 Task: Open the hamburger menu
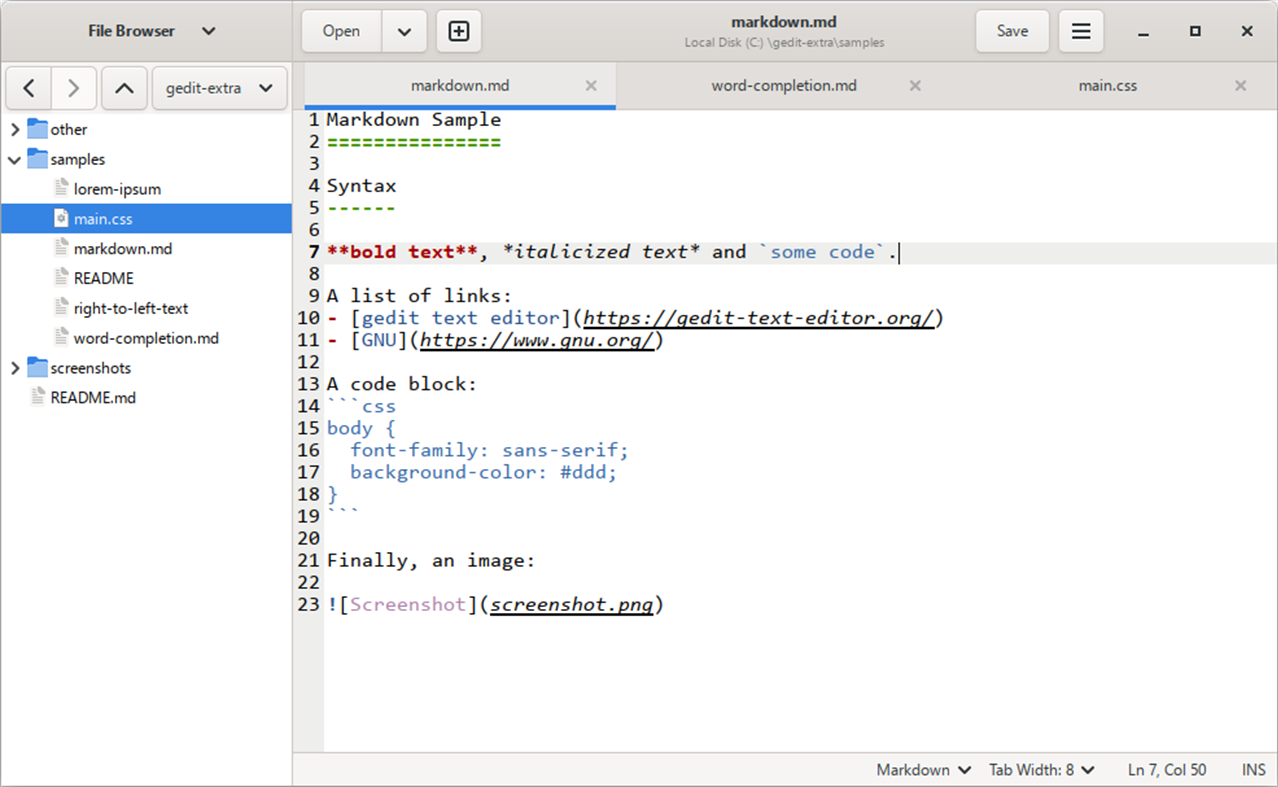click(1080, 31)
